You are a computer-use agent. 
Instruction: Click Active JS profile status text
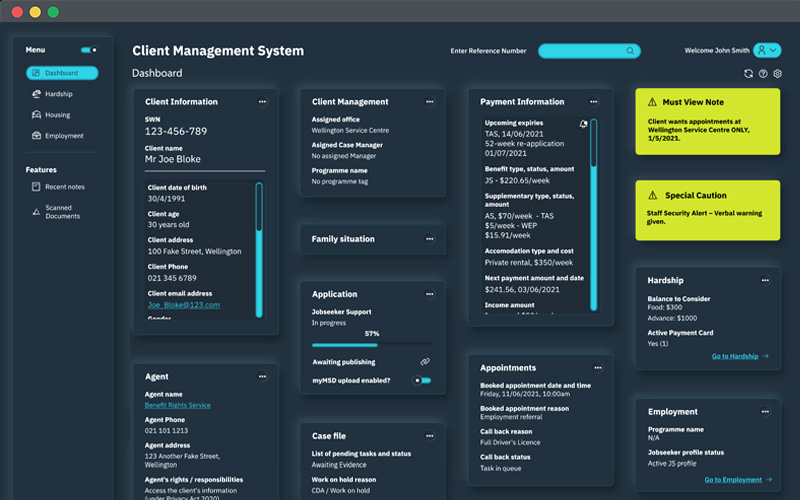pos(671,463)
